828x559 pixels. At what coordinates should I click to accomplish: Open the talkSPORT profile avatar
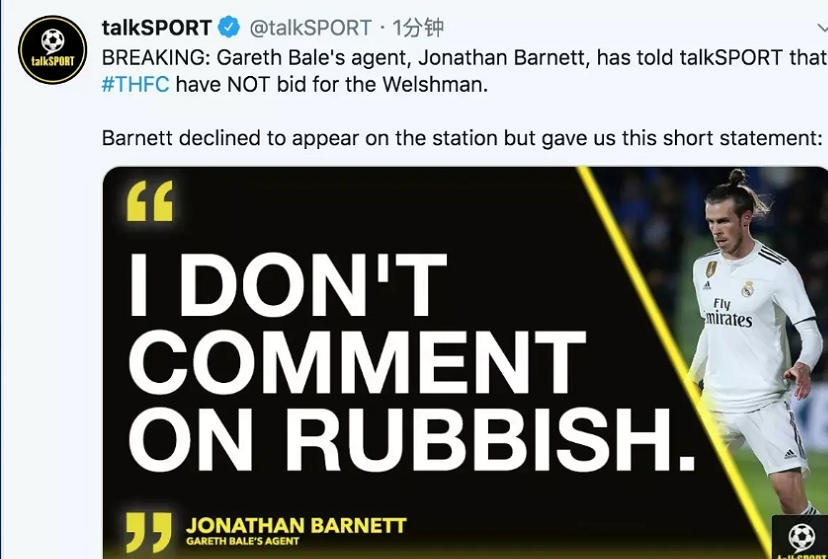52,50
